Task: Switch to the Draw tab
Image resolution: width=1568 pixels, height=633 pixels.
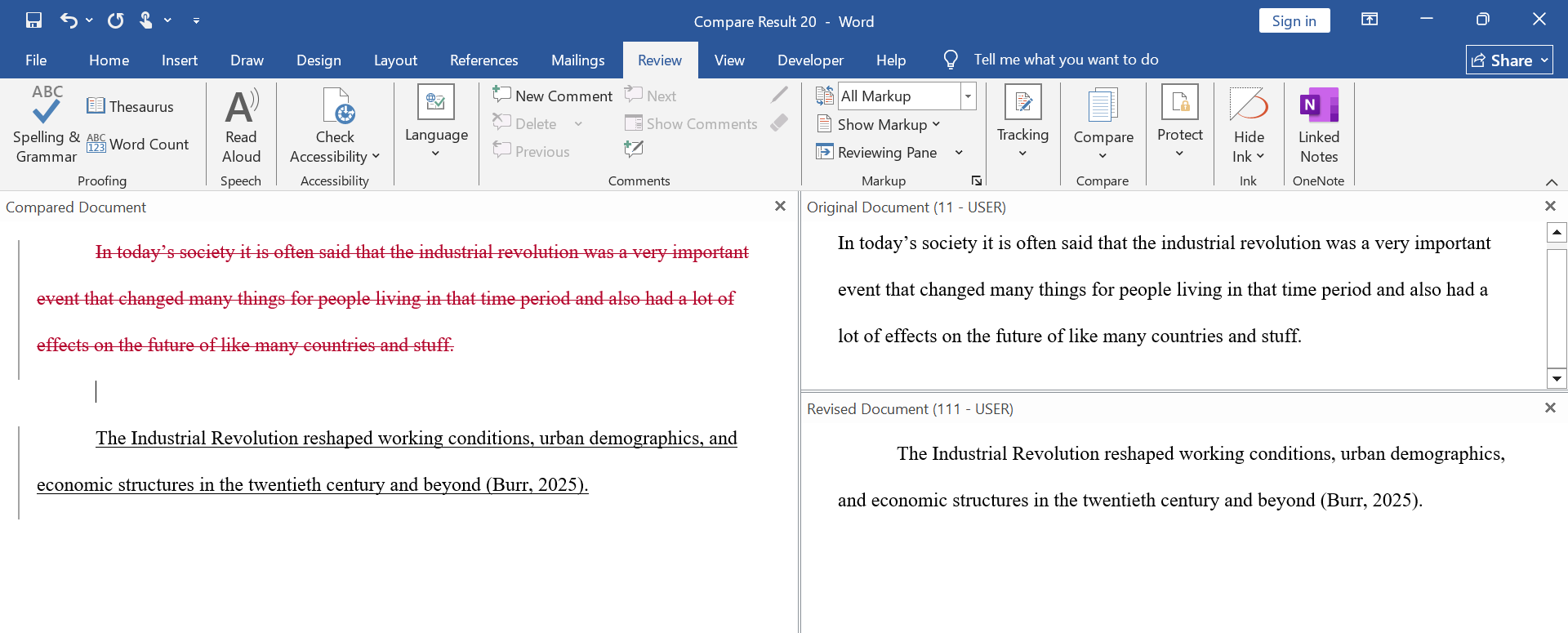Action: 247,60
